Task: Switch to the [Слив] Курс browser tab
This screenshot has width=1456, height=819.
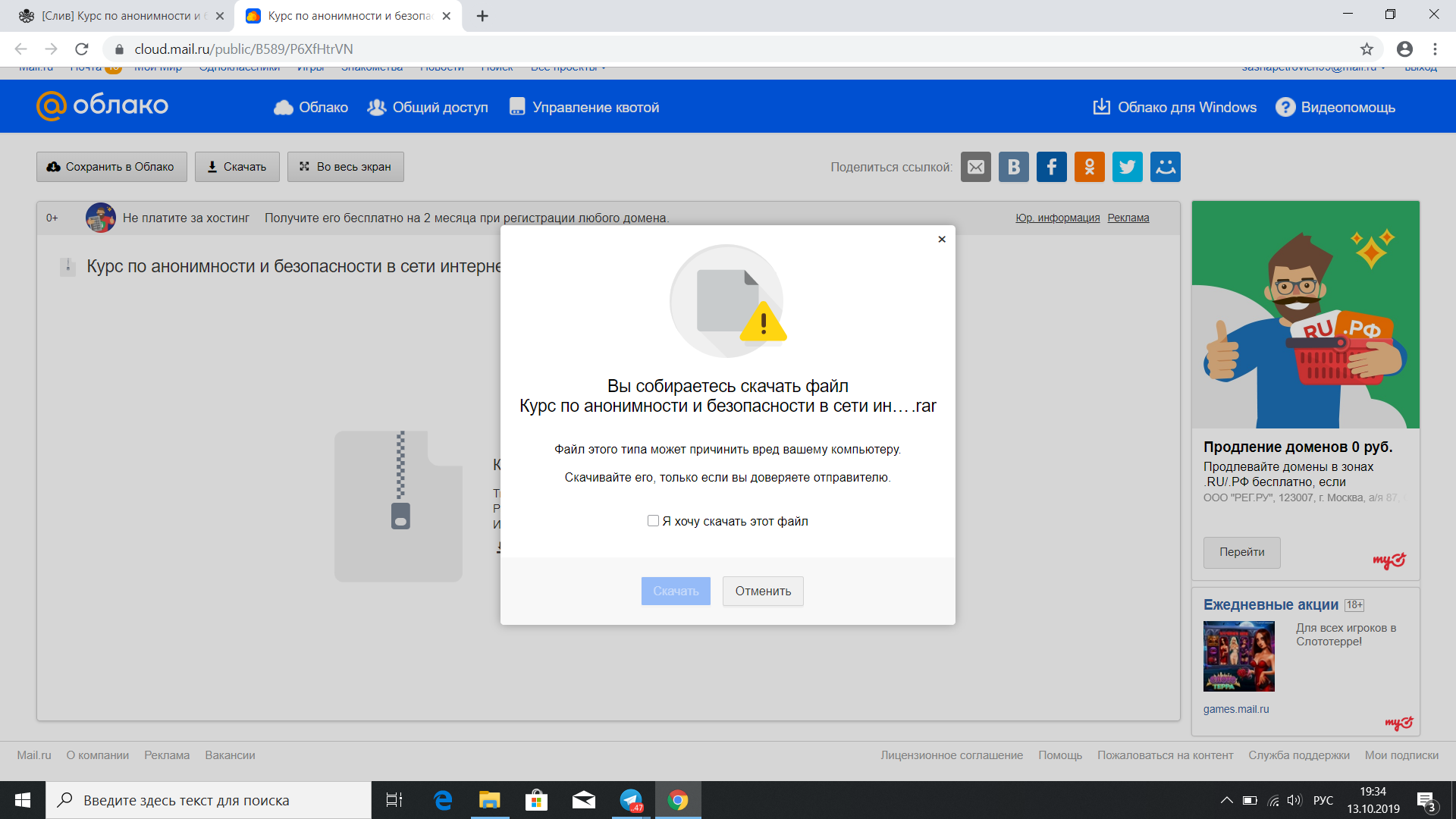Action: click(121, 16)
